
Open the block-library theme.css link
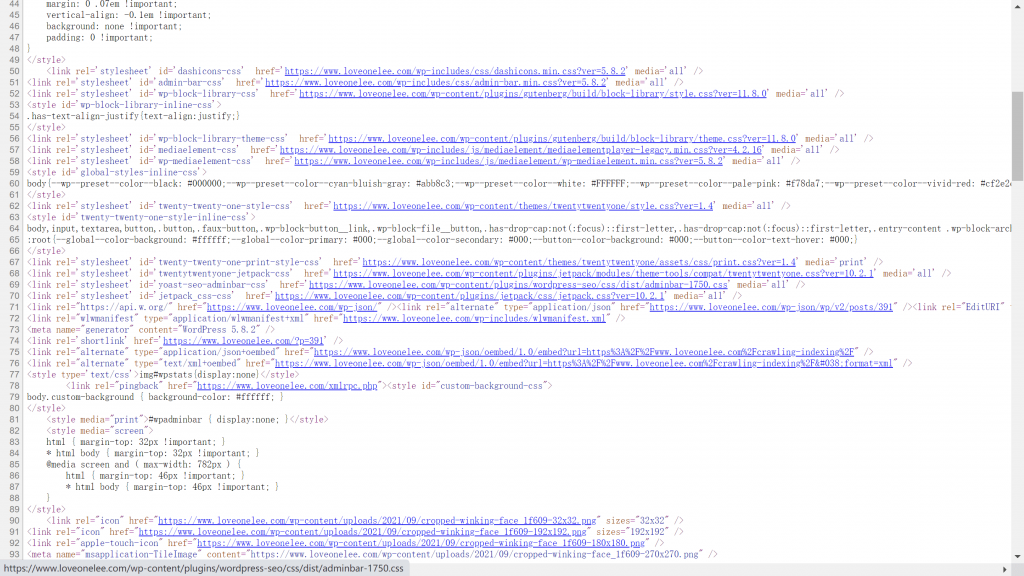[x=562, y=138]
